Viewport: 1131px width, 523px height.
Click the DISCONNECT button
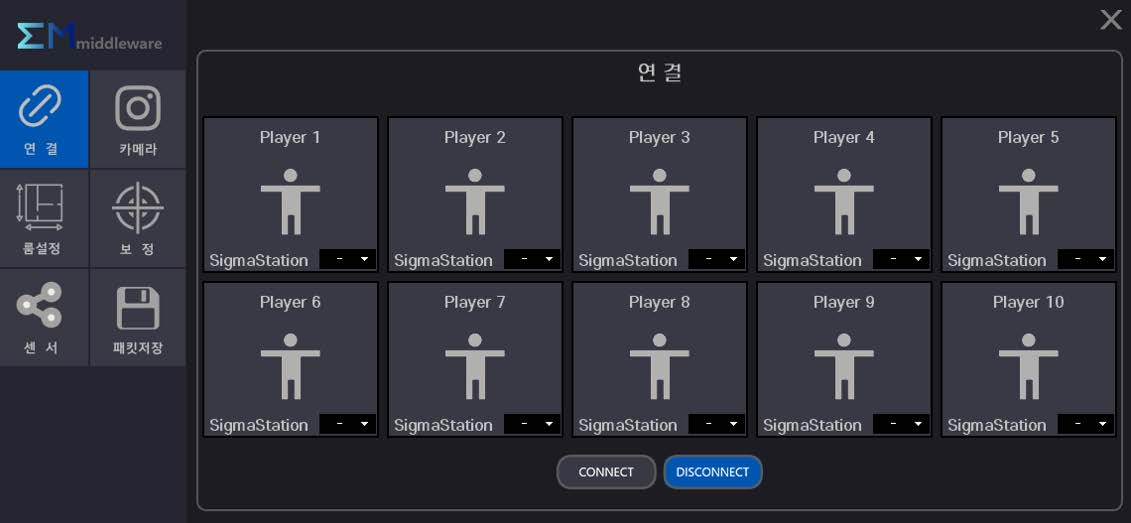click(713, 472)
